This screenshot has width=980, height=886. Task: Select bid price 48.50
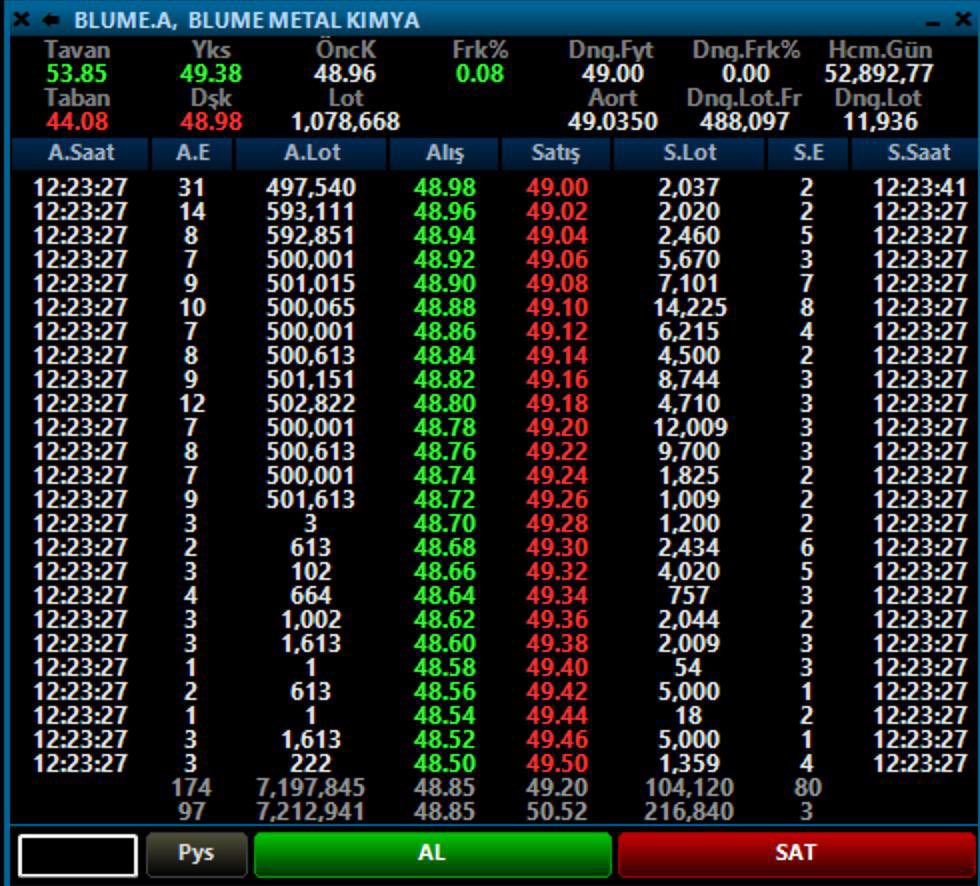(444, 764)
